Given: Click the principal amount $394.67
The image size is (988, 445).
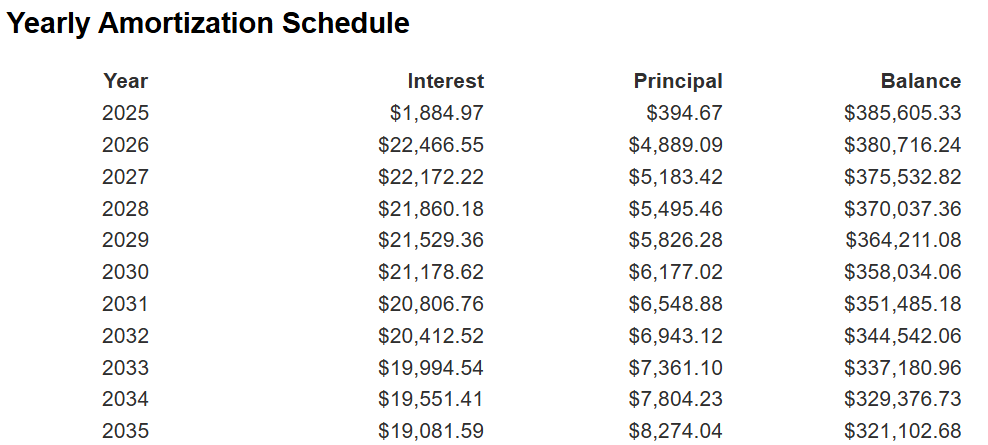Looking at the screenshot, I should [684, 113].
